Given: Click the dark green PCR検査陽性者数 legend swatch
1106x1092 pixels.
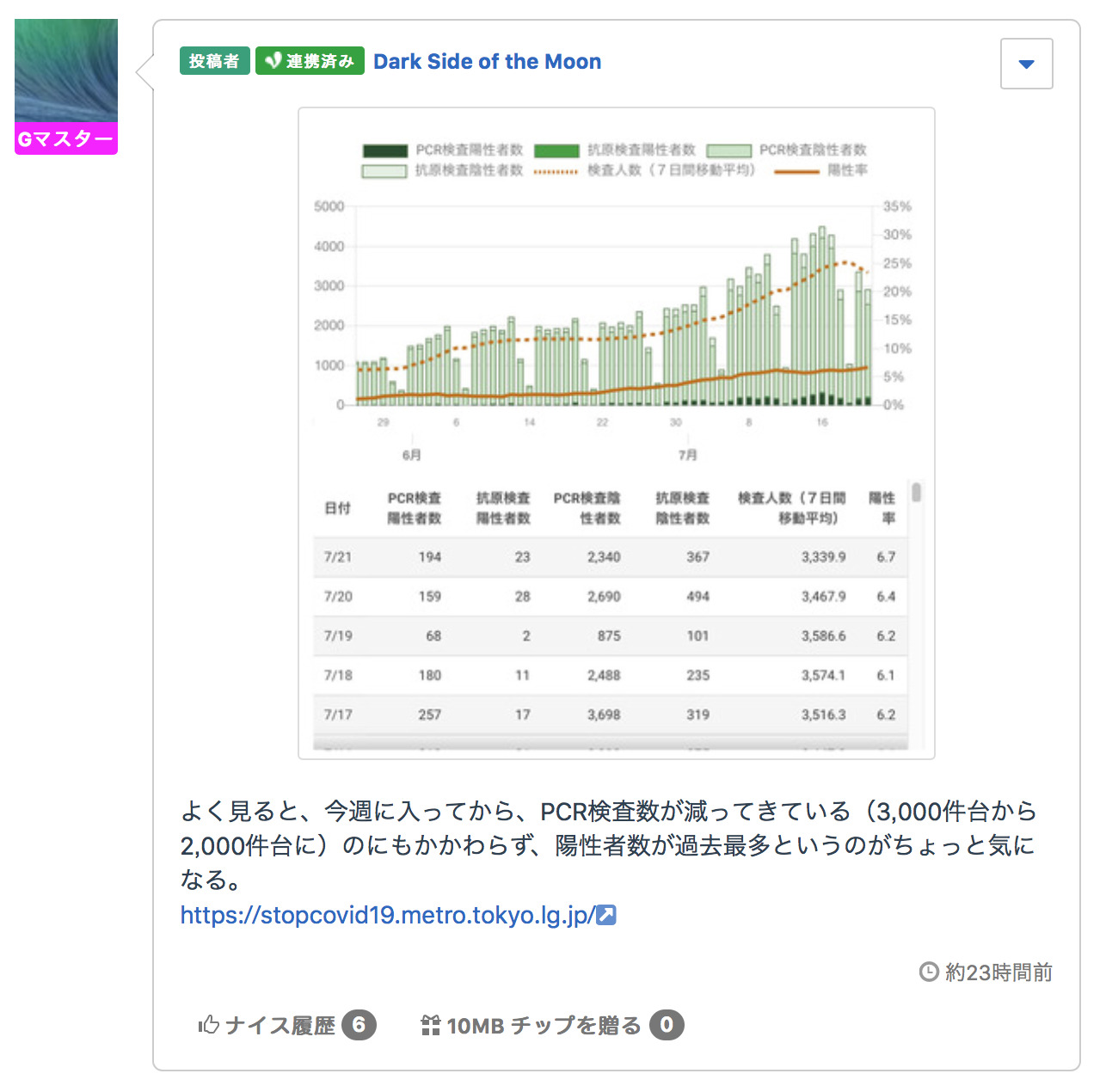Looking at the screenshot, I should pos(384,150).
